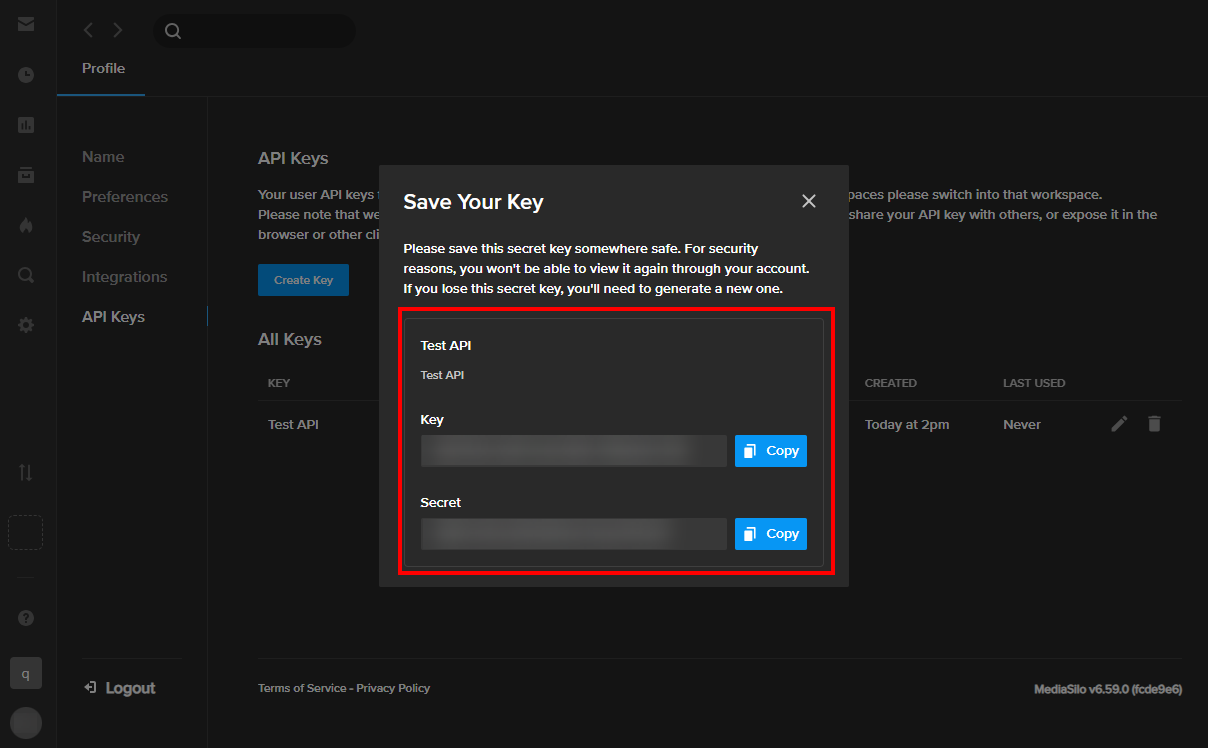
Task: Open the bar chart analytics icon
Action: coord(26,125)
